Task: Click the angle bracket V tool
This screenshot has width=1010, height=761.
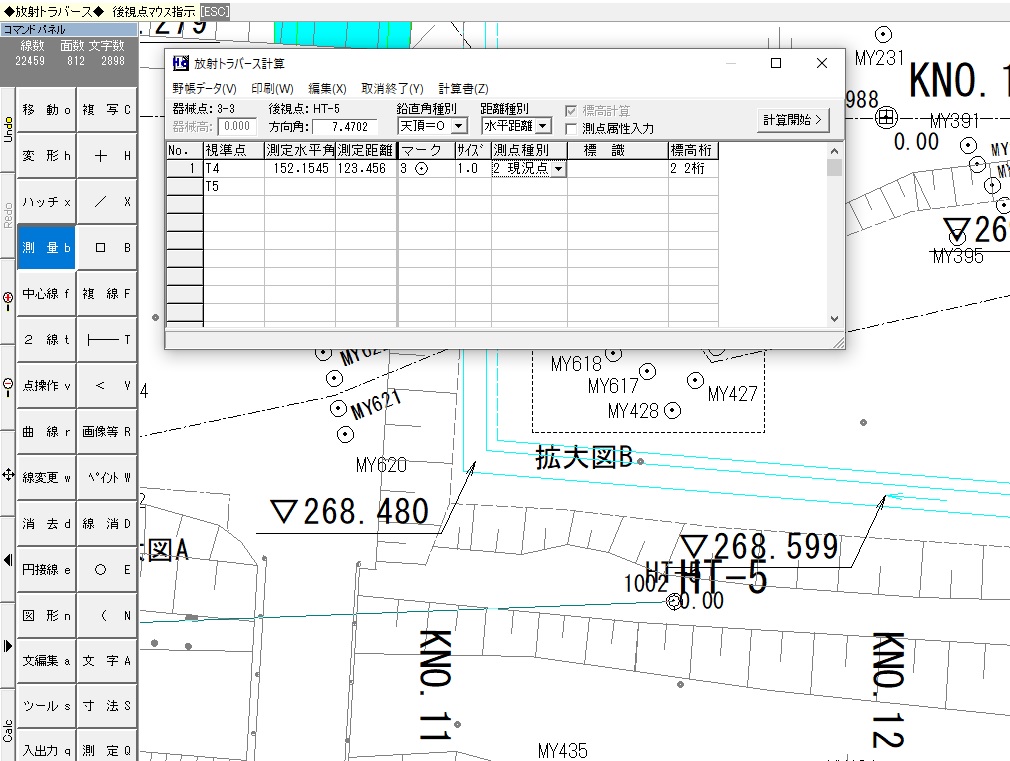Action: coord(106,386)
